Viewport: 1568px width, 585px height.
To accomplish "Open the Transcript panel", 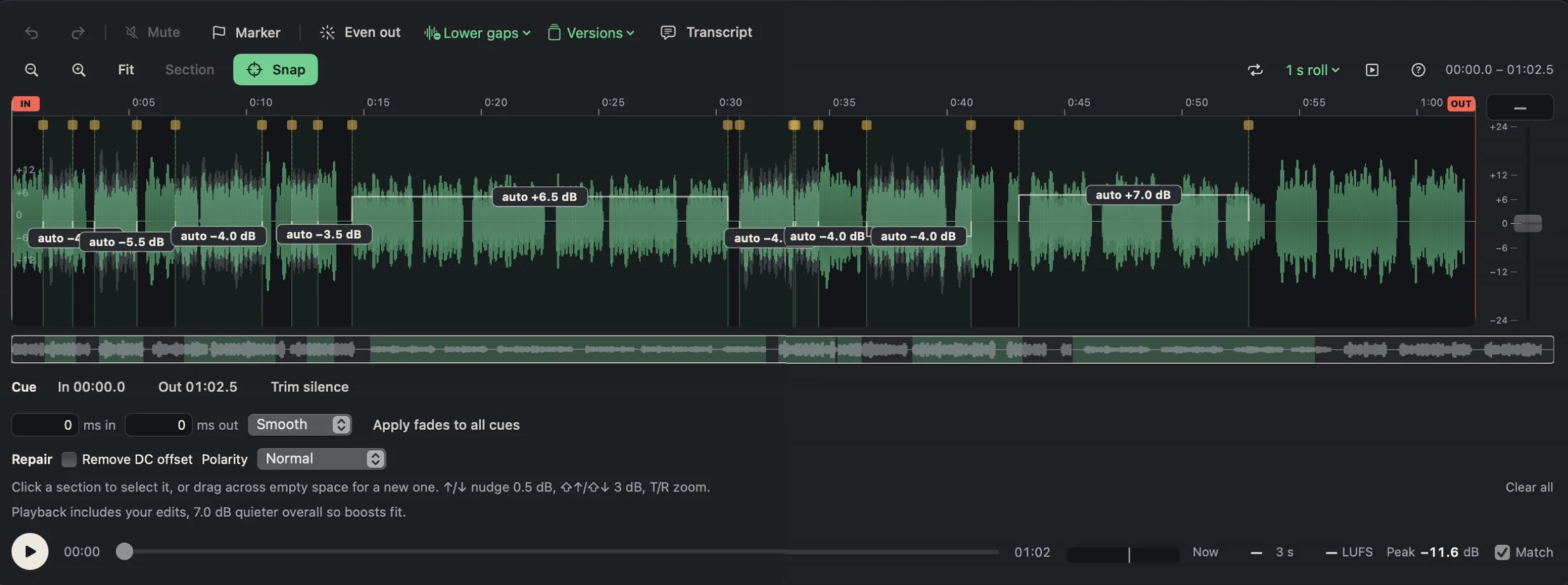I will tap(706, 32).
